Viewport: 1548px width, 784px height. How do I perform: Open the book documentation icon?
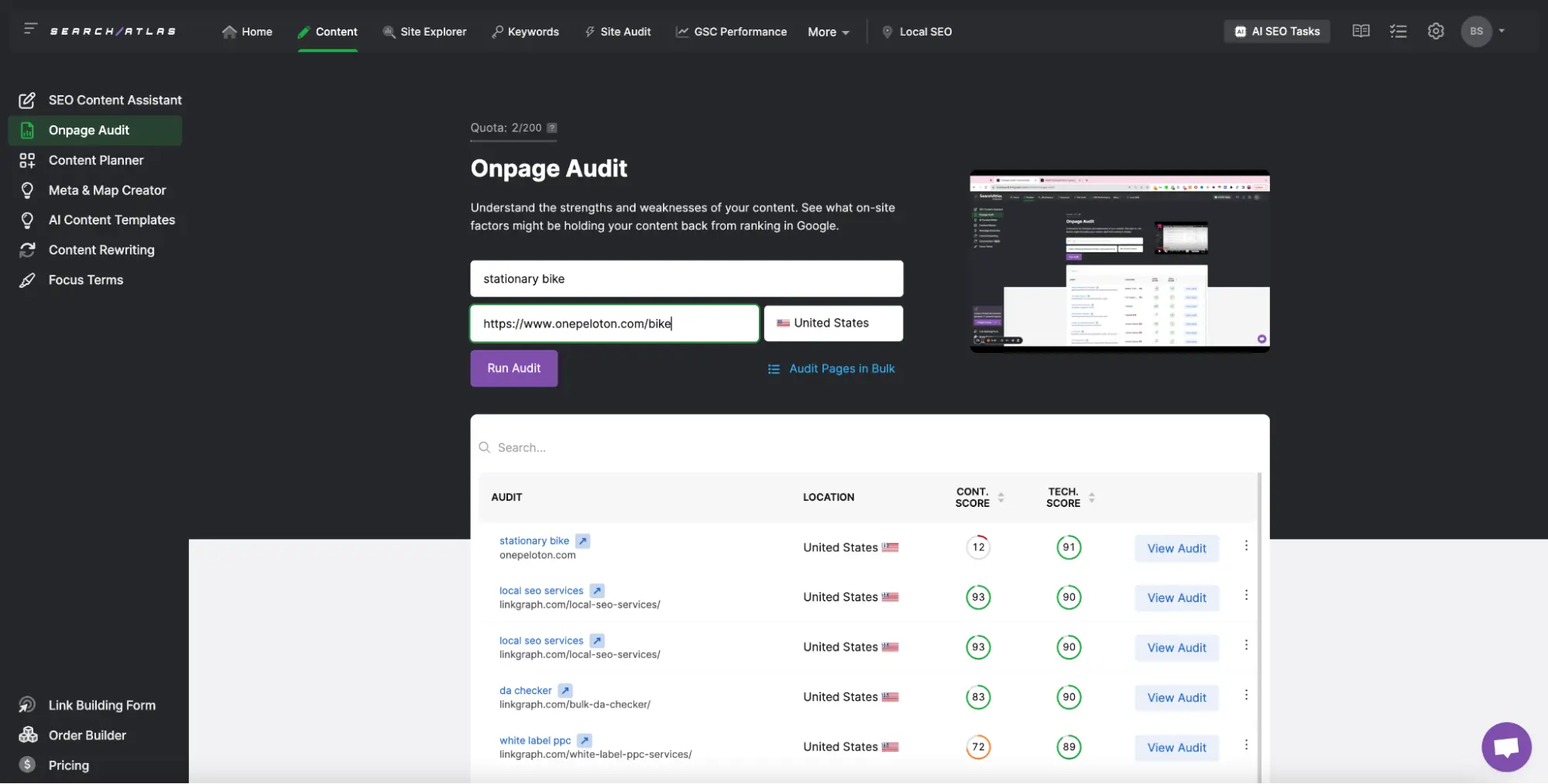click(x=1361, y=31)
